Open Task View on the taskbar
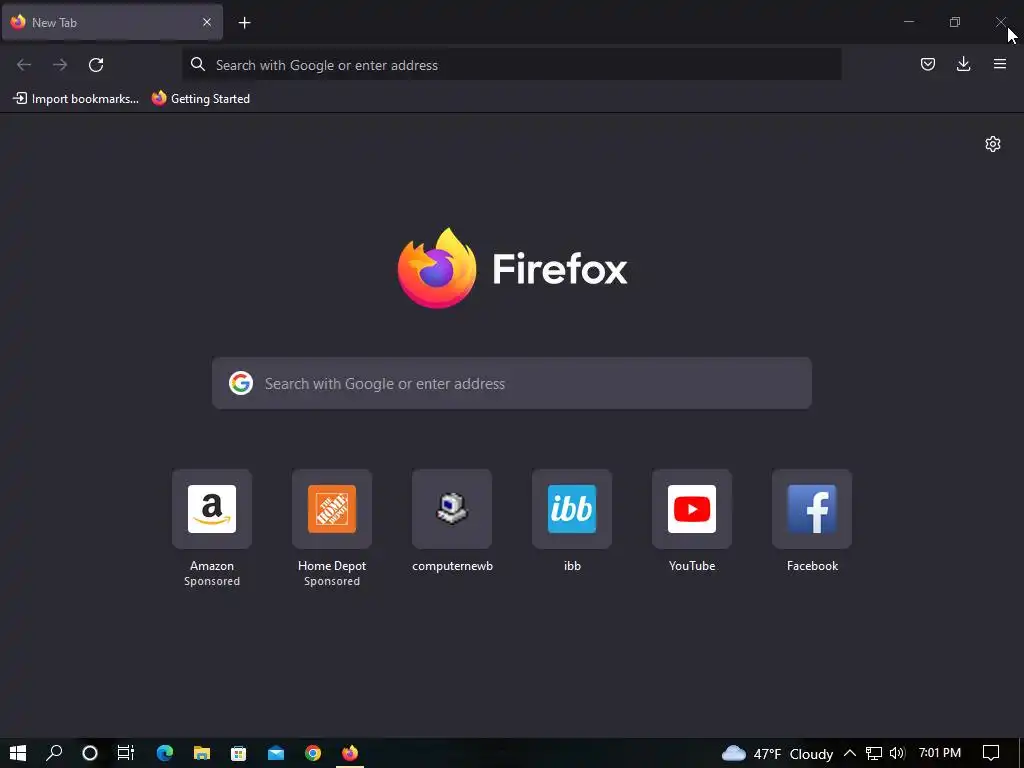Viewport: 1024px width, 768px height. (125, 753)
